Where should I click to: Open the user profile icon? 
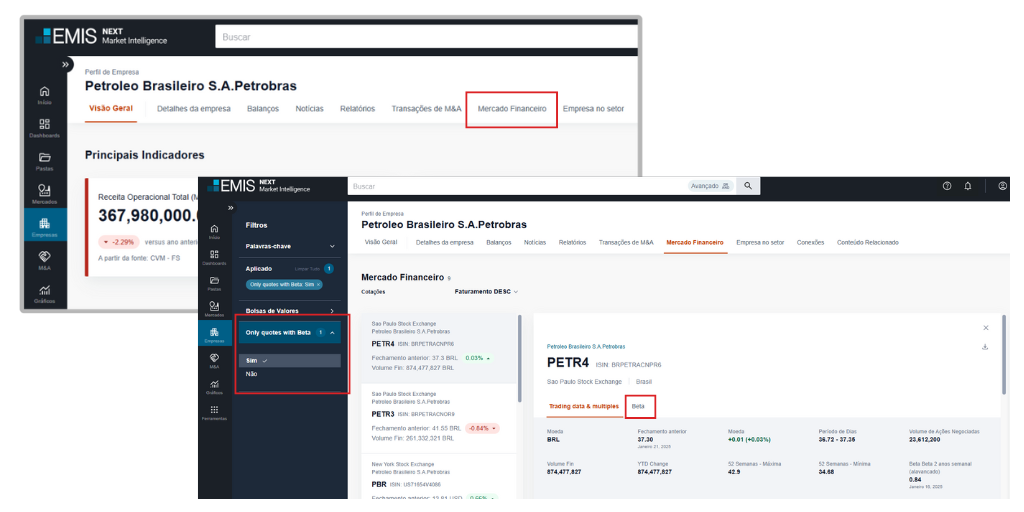1002,186
